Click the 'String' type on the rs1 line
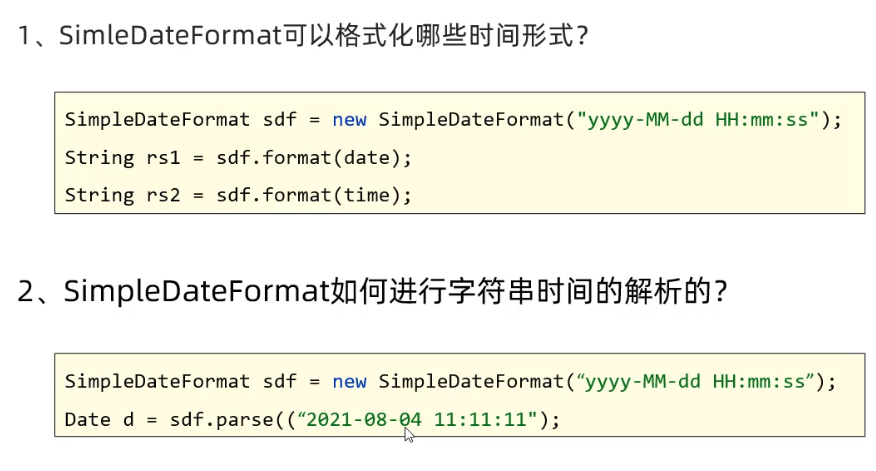The width and height of the screenshot is (876, 471). (x=98, y=158)
